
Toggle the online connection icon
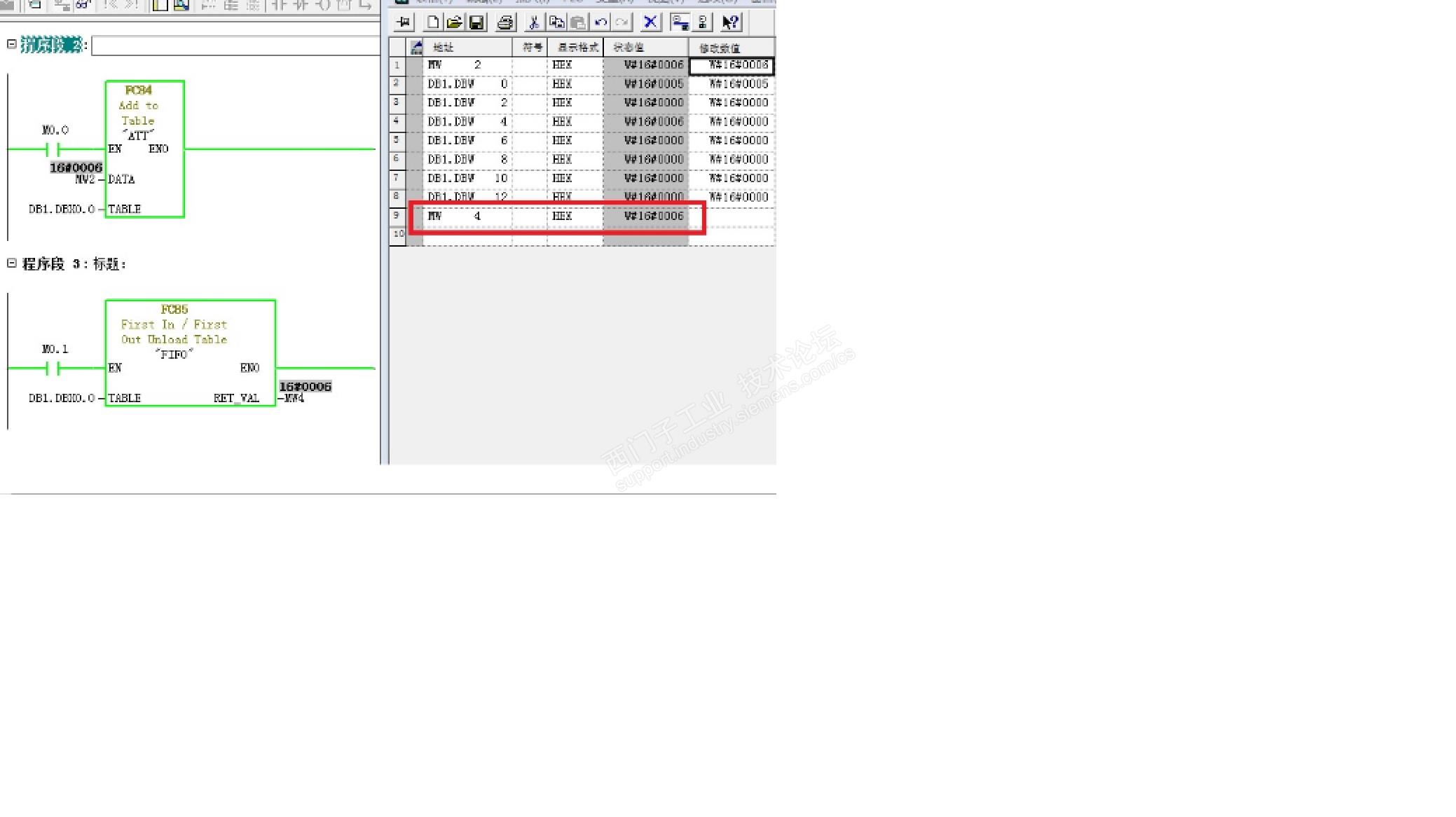[x=679, y=22]
